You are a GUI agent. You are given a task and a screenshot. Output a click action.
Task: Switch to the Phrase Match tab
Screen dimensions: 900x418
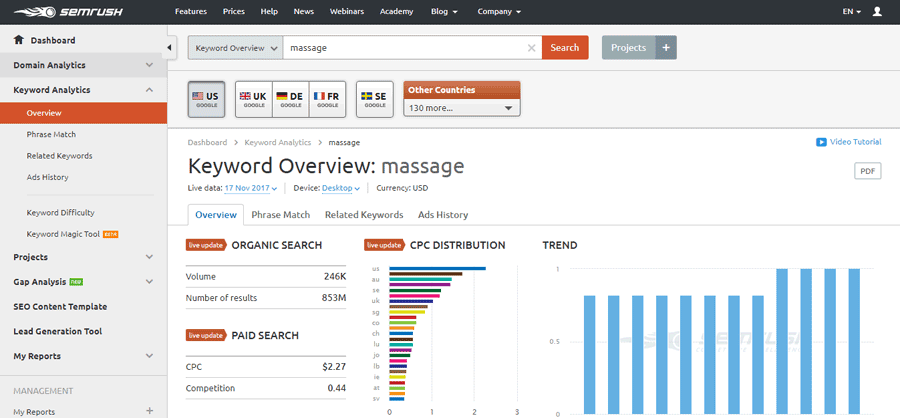pyautogui.click(x=281, y=215)
